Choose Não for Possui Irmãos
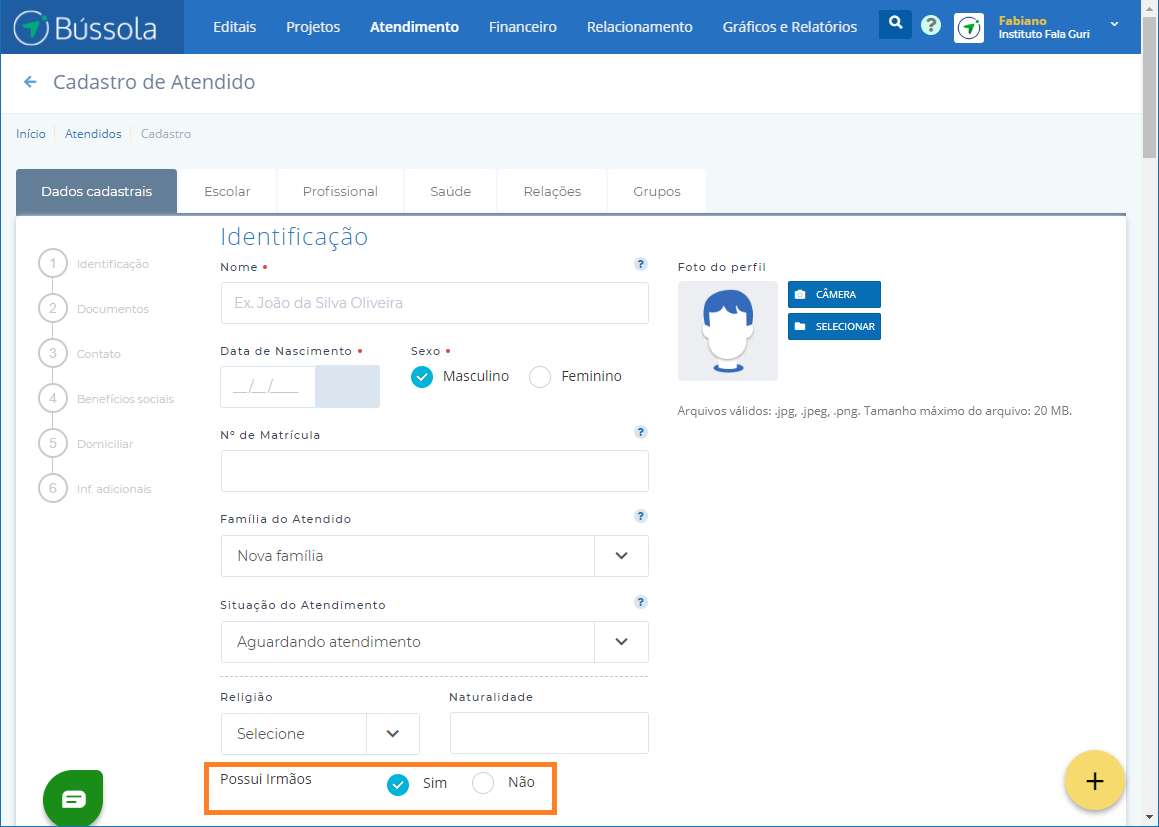The image size is (1159, 827). (483, 783)
